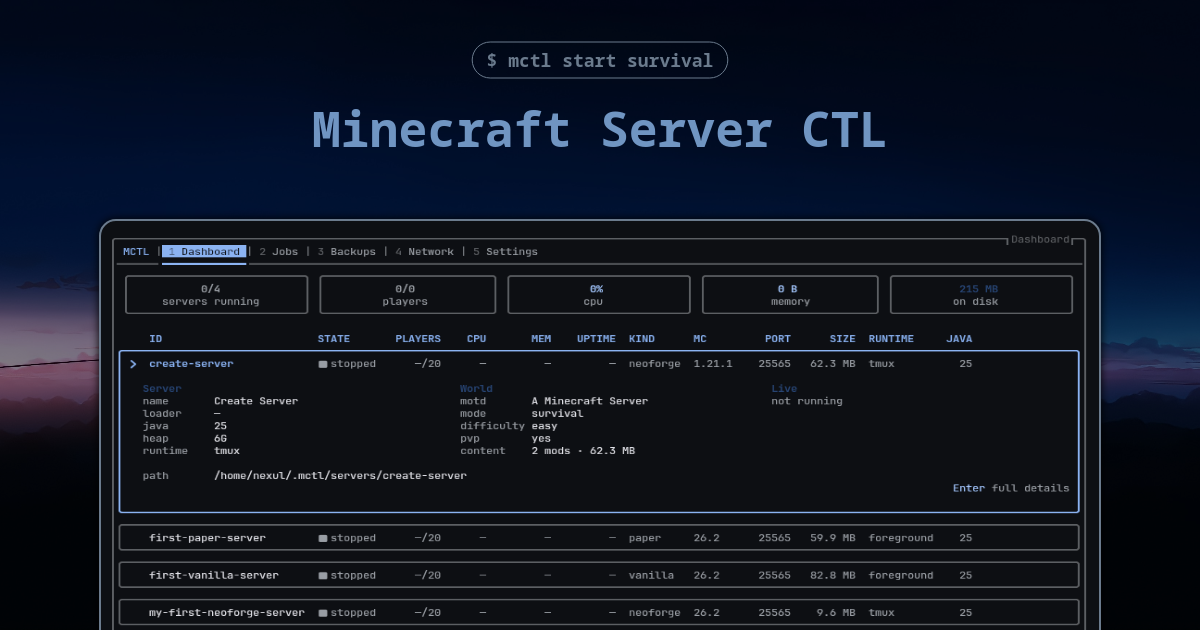This screenshot has height=630, width=1200.
Task: Open the Jobs tab
Action: click(x=279, y=252)
